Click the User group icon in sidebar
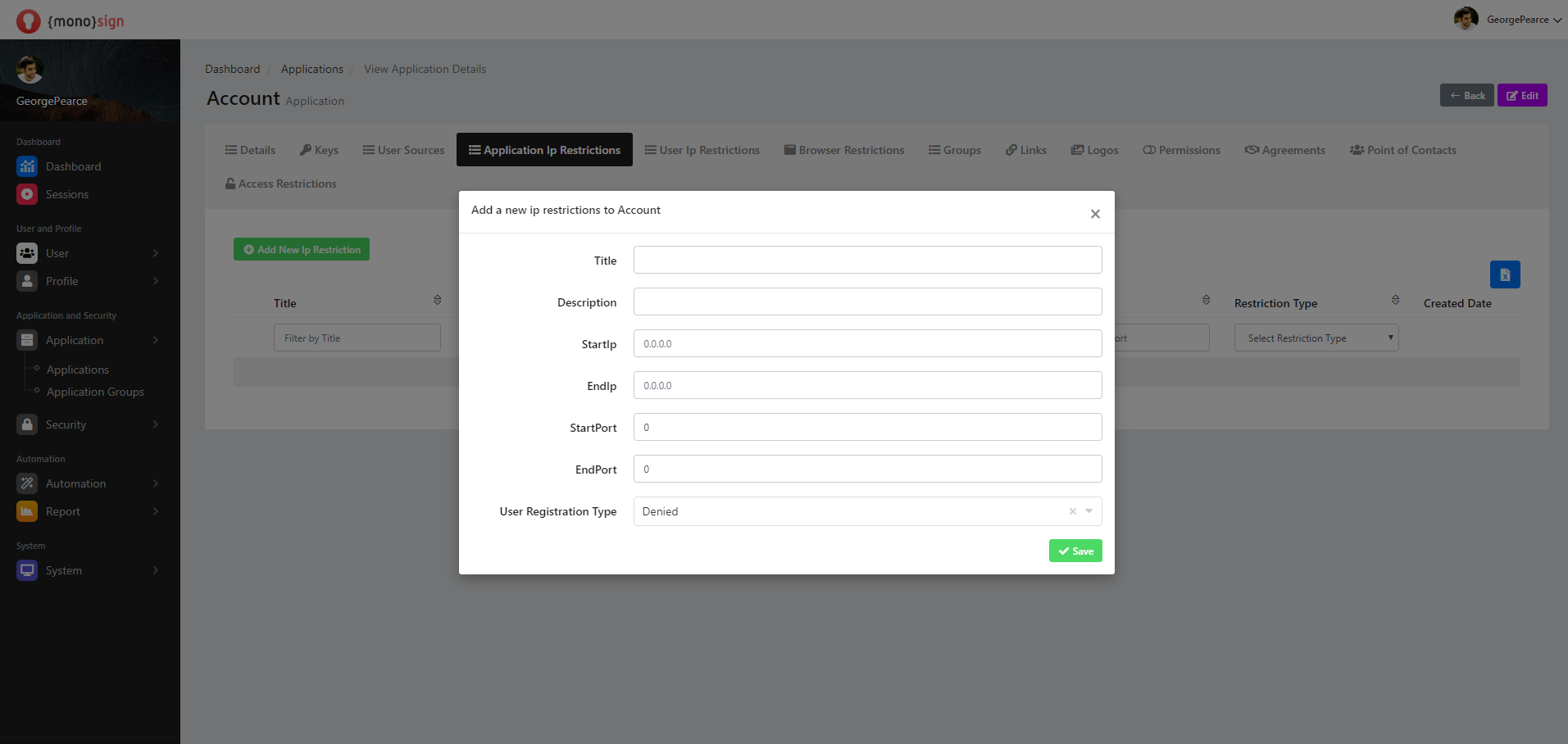The height and width of the screenshot is (744, 1568). [x=27, y=253]
